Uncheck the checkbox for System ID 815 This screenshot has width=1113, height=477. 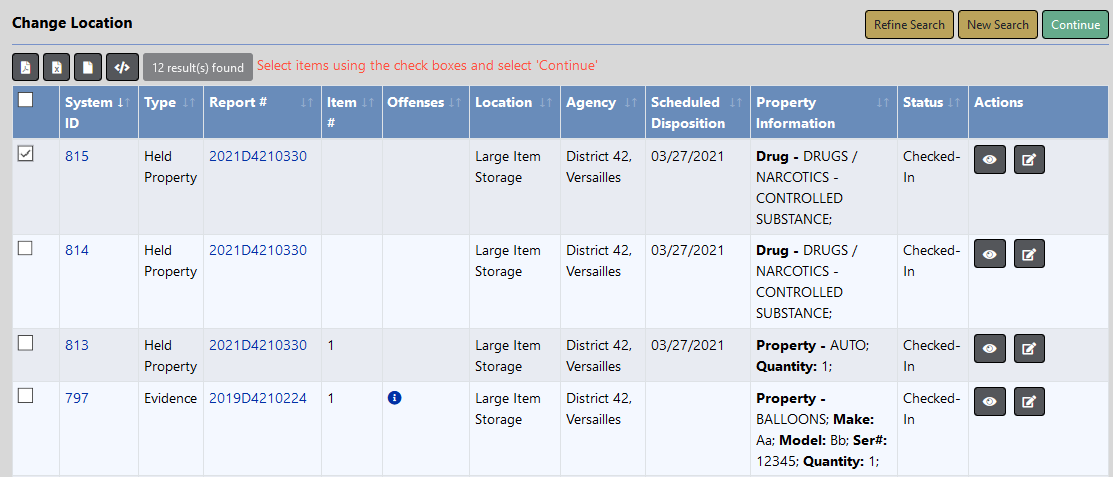coord(26,153)
